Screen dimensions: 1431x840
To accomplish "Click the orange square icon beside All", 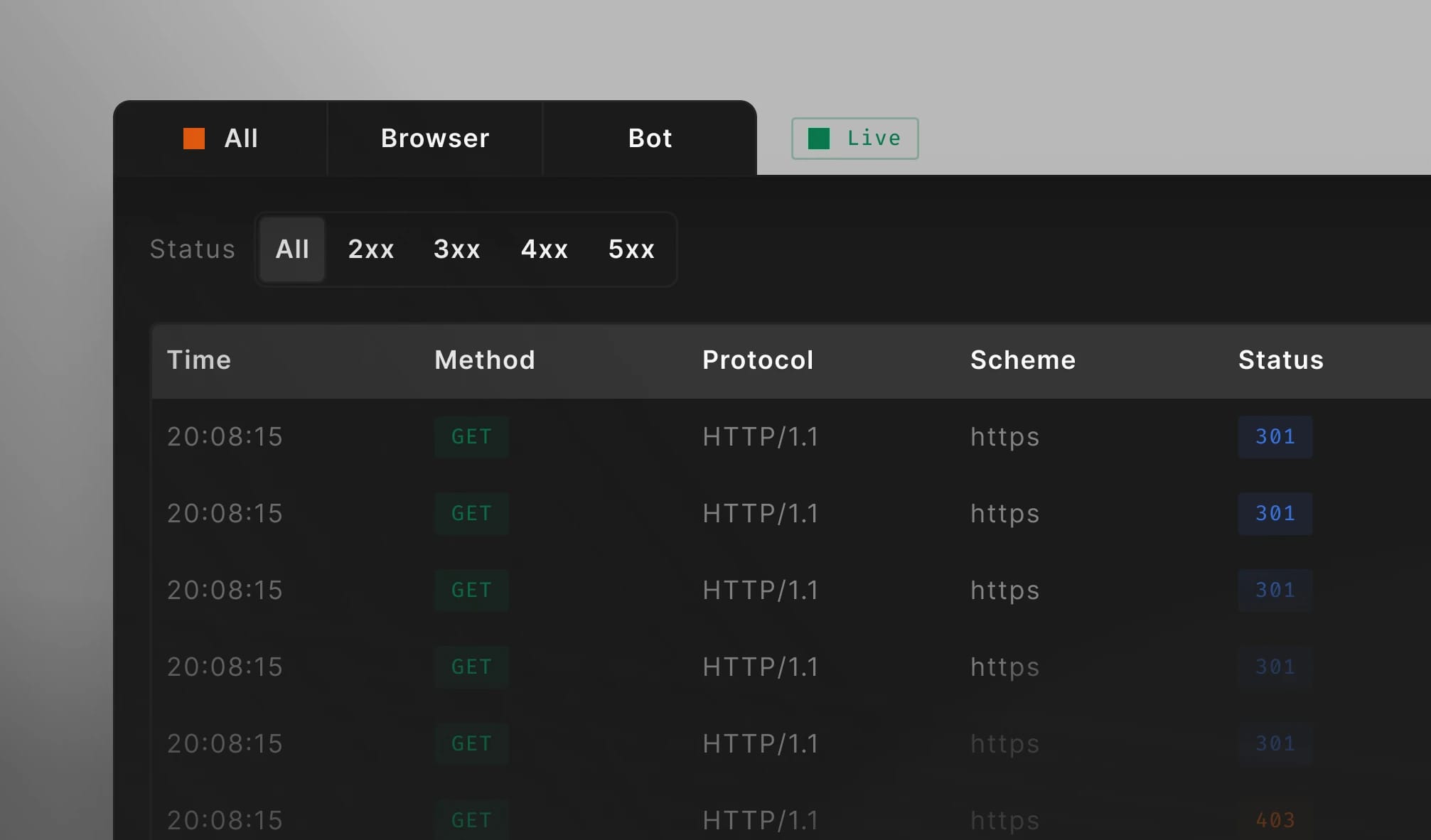I will (x=194, y=139).
